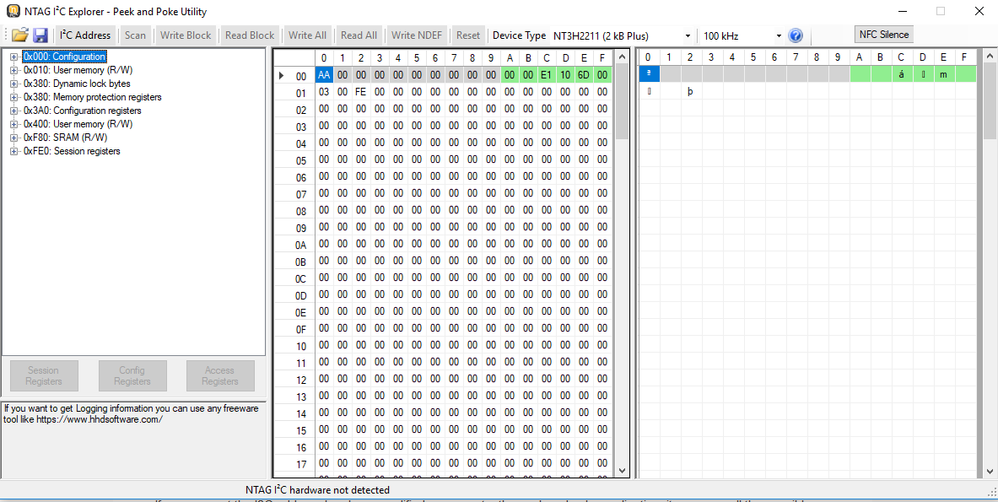The width and height of the screenshot is (998, 502).
Task: Click column header A in ASCII grid
Action: (859, 58)
